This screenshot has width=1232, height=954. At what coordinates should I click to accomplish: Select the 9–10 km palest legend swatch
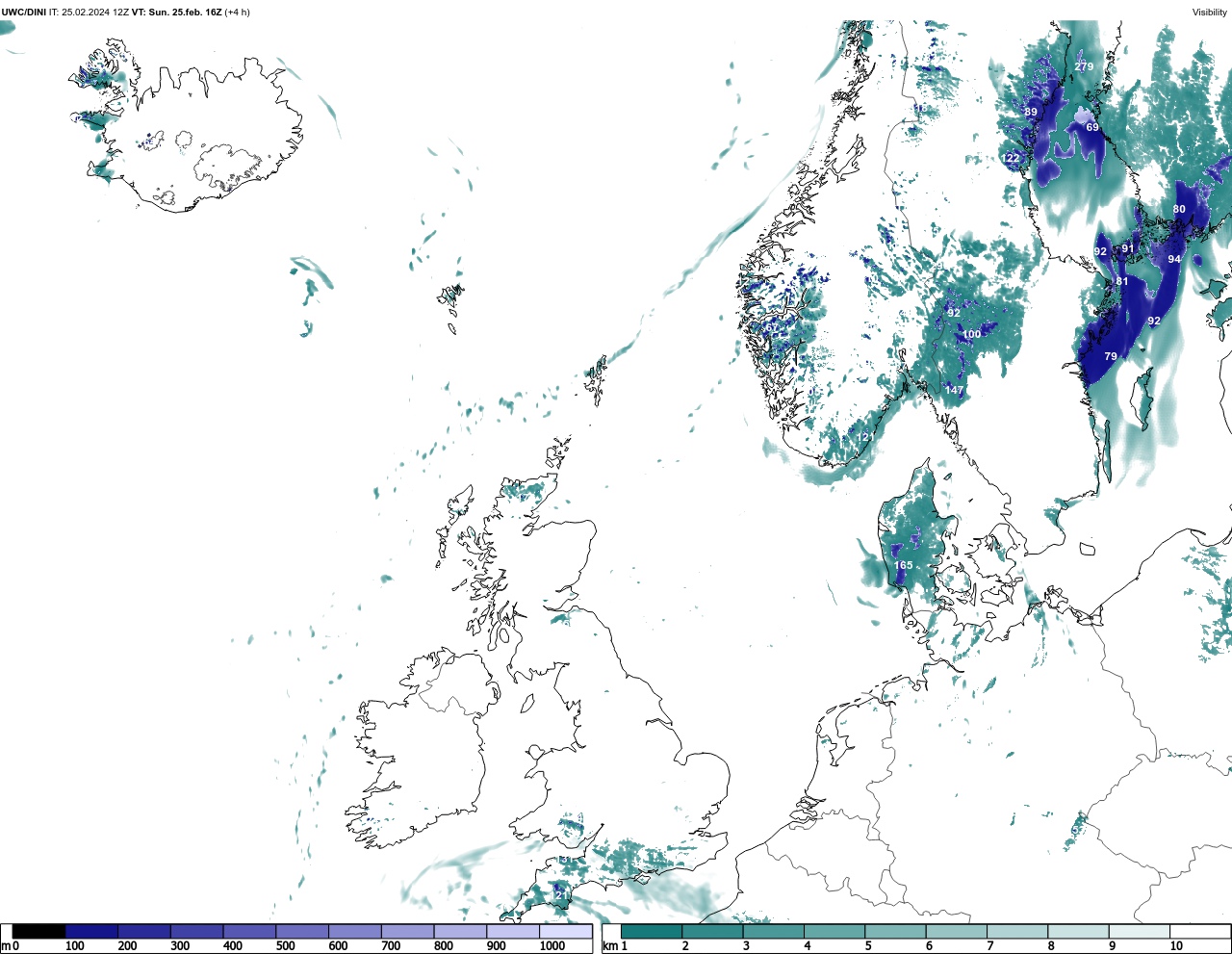point(1139,932)
